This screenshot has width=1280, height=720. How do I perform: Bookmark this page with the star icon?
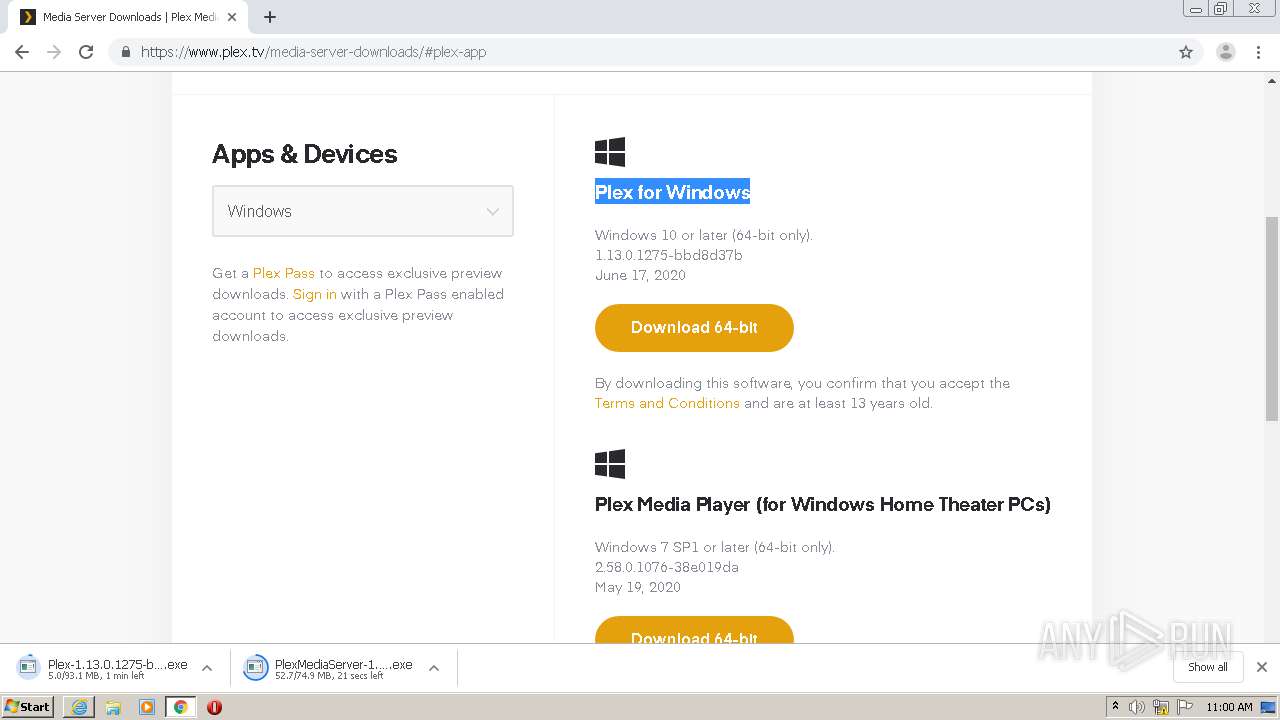click(x=1186, y=52)
